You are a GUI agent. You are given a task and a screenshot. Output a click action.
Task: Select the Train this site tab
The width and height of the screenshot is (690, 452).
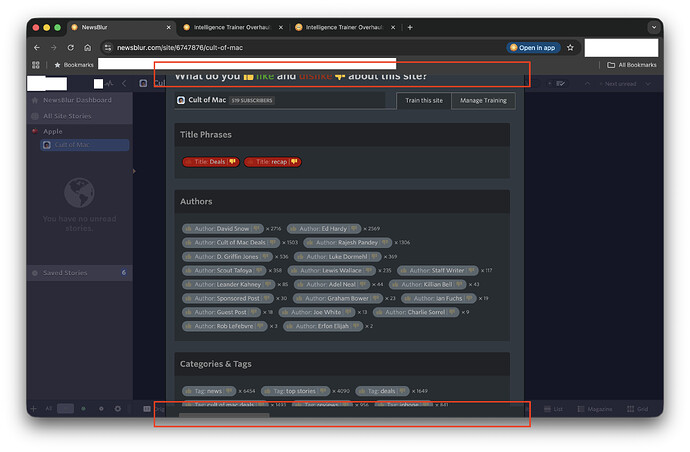tap(424, 100)
